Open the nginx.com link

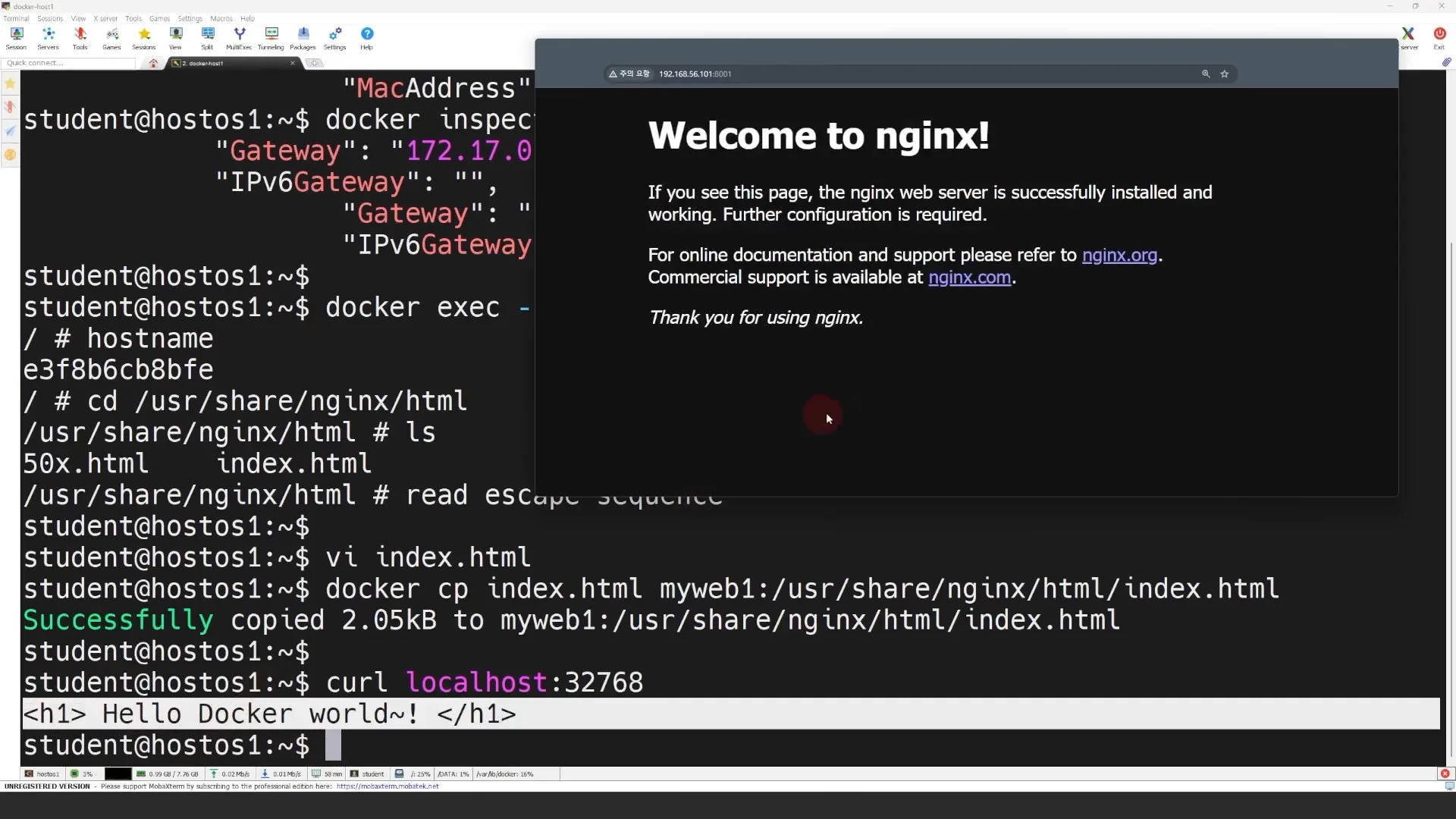[969, 278]
